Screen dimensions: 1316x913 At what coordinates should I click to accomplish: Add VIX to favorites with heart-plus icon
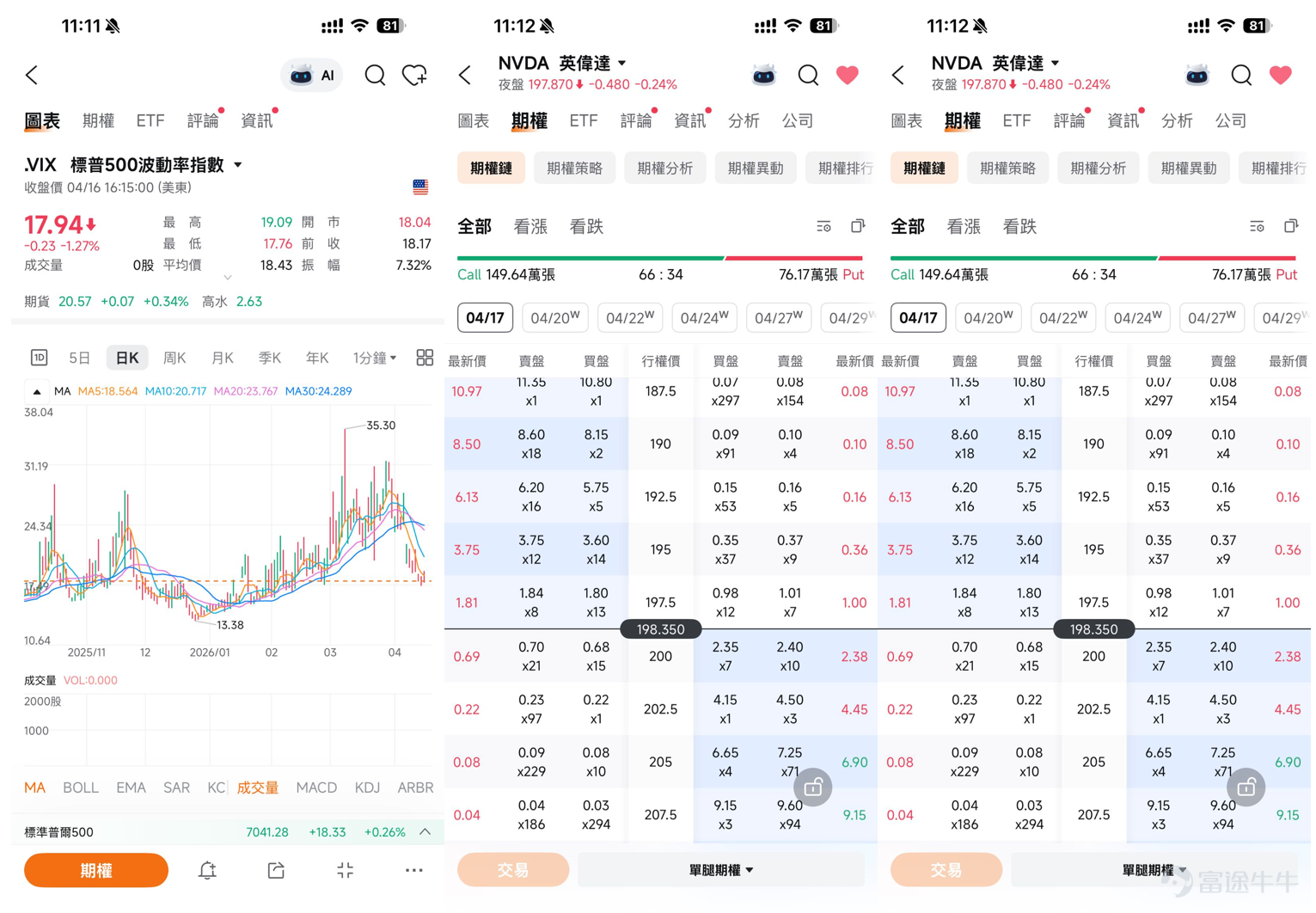coord(415,76)
